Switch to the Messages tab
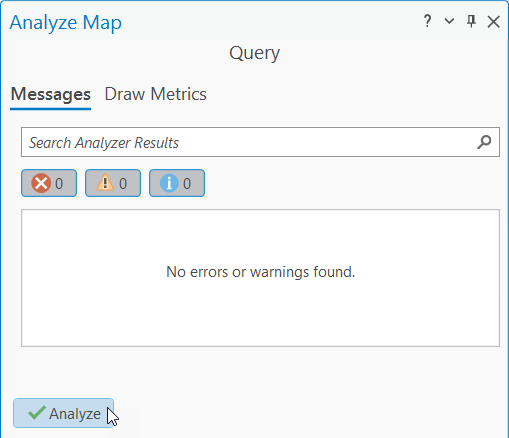Image resolution: width=509 pixels, height=438 pixels. [51, 94]
